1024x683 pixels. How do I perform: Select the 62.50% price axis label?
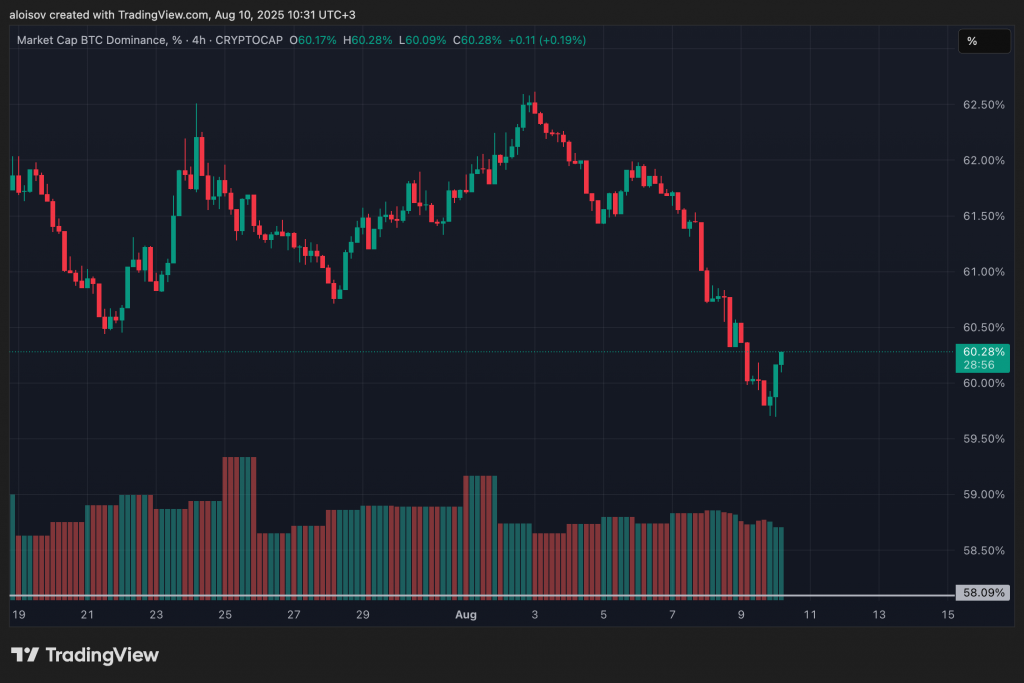[984, 104]
